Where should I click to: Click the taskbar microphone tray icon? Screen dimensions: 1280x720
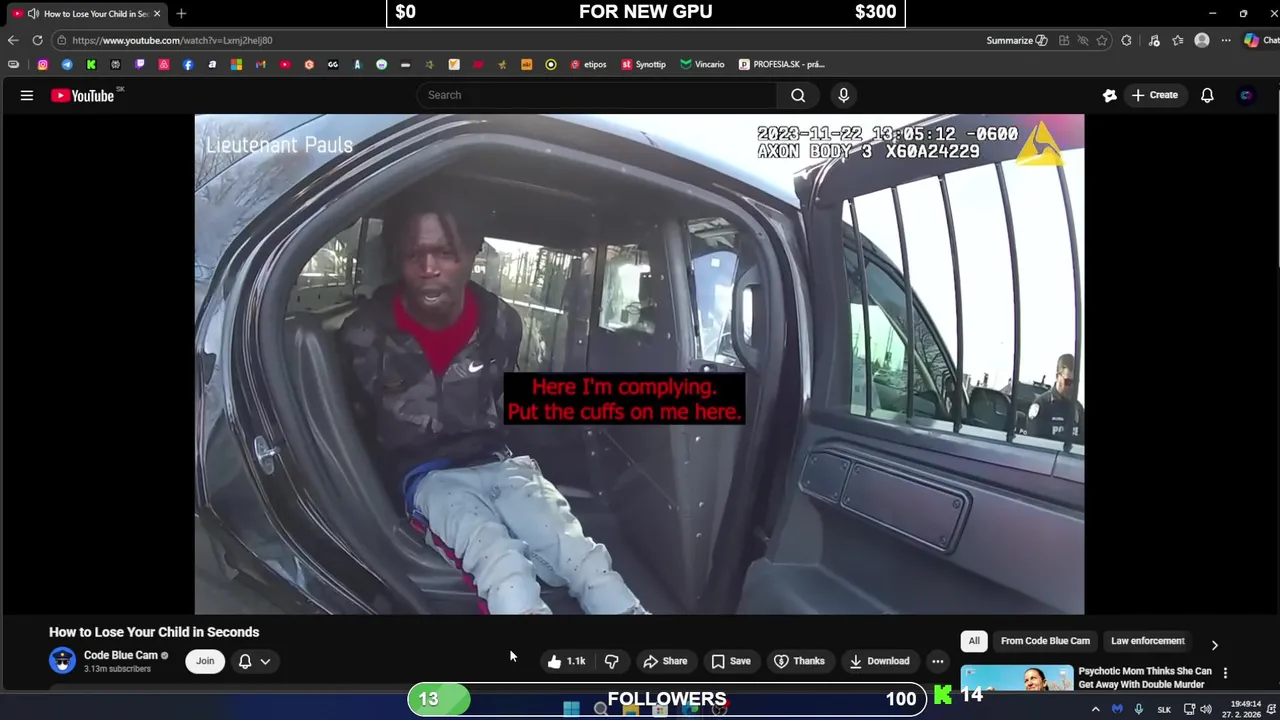click(1138, 709)
